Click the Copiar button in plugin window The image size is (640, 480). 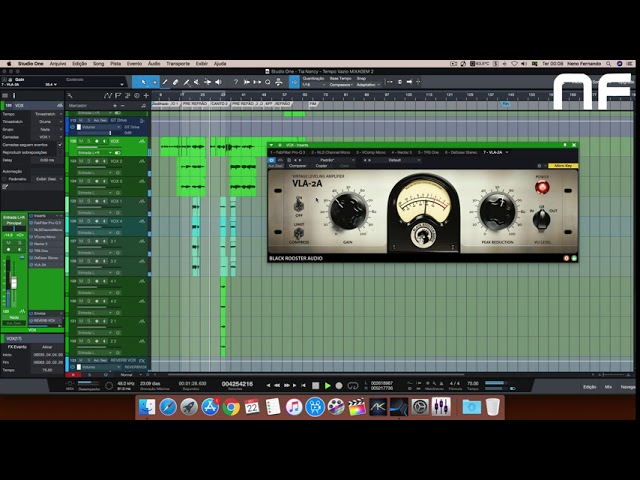click(321, 166)
